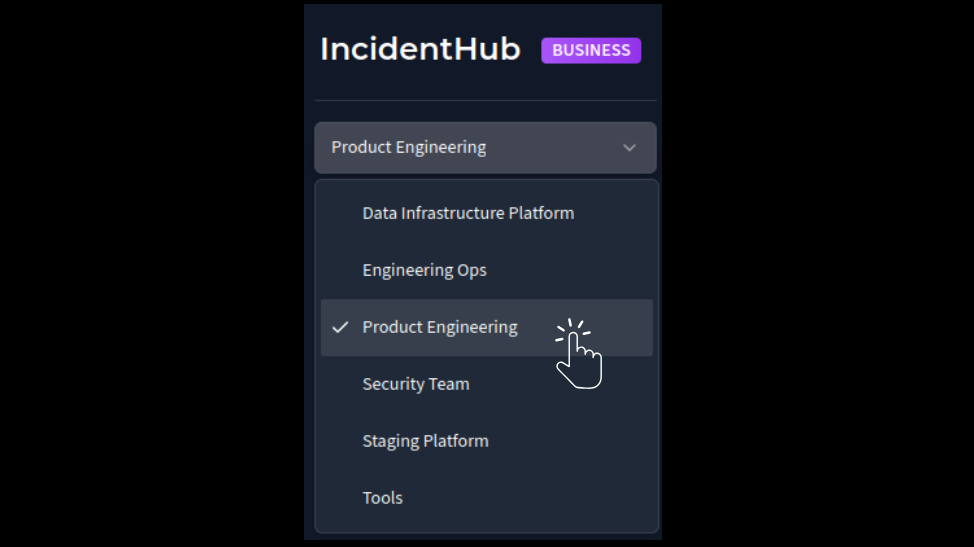Collapse the Product Engineering team dropdown

click(485, 148)
